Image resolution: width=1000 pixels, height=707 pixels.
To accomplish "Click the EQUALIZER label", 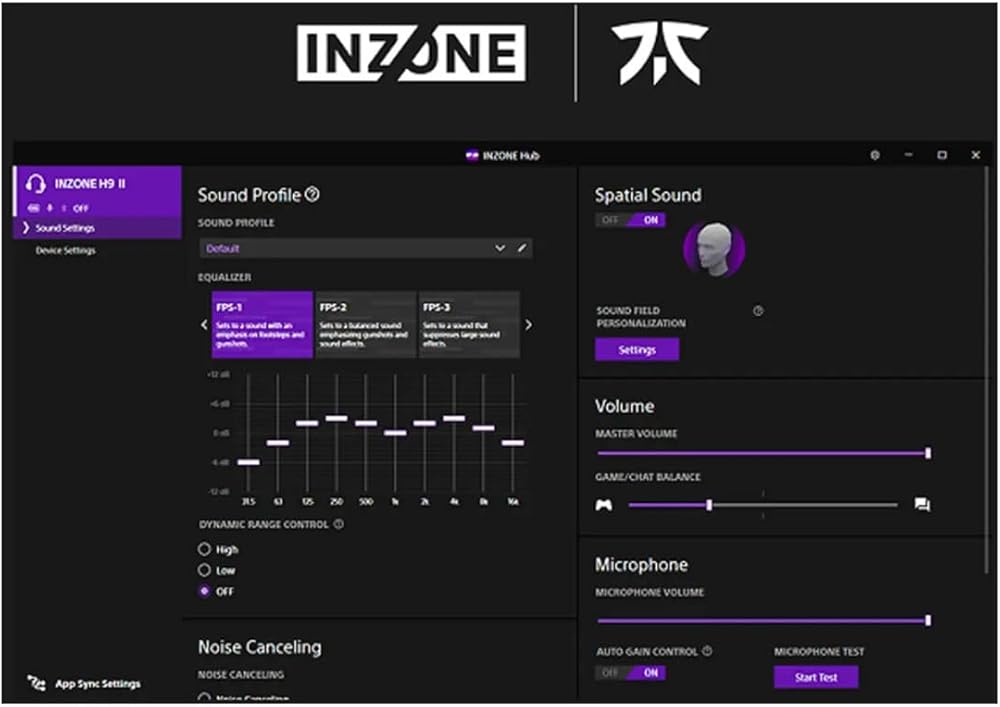I will coord(224,277).
